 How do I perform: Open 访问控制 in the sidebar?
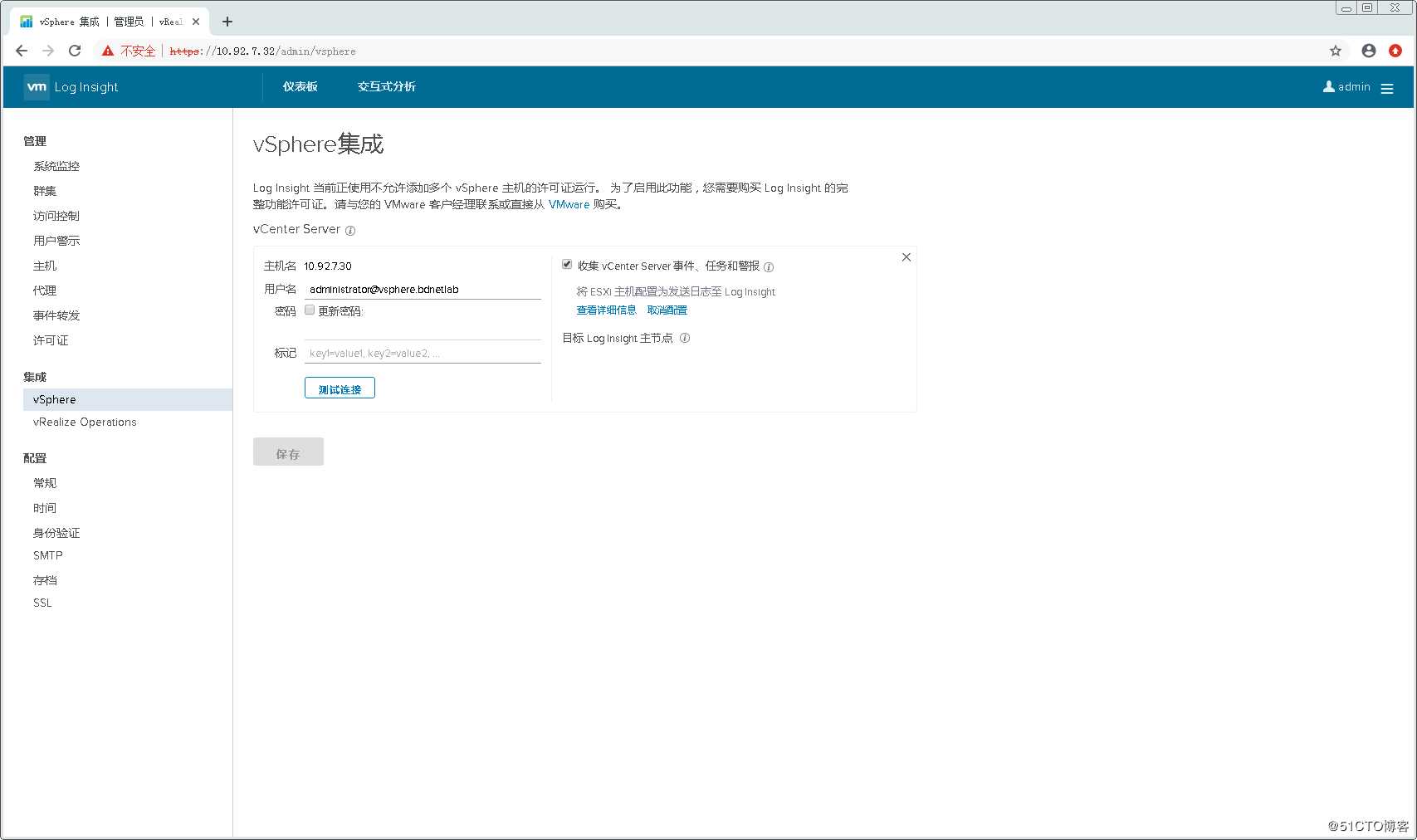[x=56, y=216]
